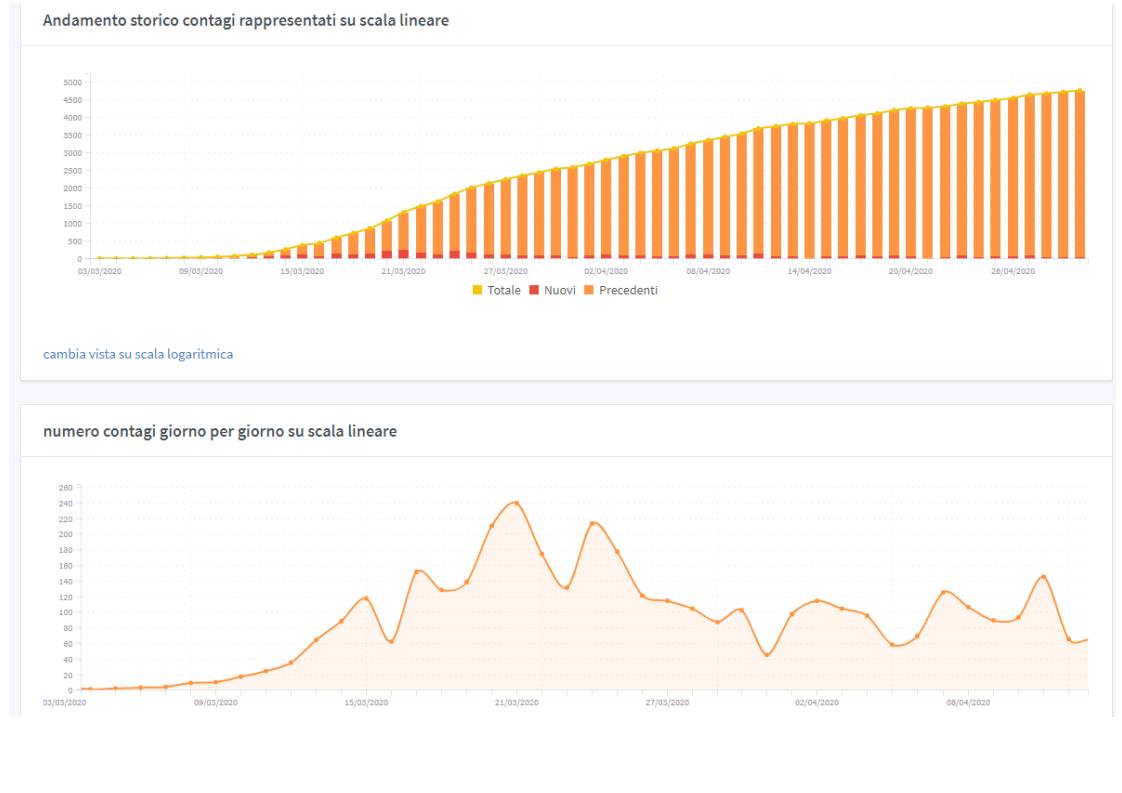Toggle the Precedenti series in chart legend
Viewport: 1122px width, 793px height.
tap(628, 290)
